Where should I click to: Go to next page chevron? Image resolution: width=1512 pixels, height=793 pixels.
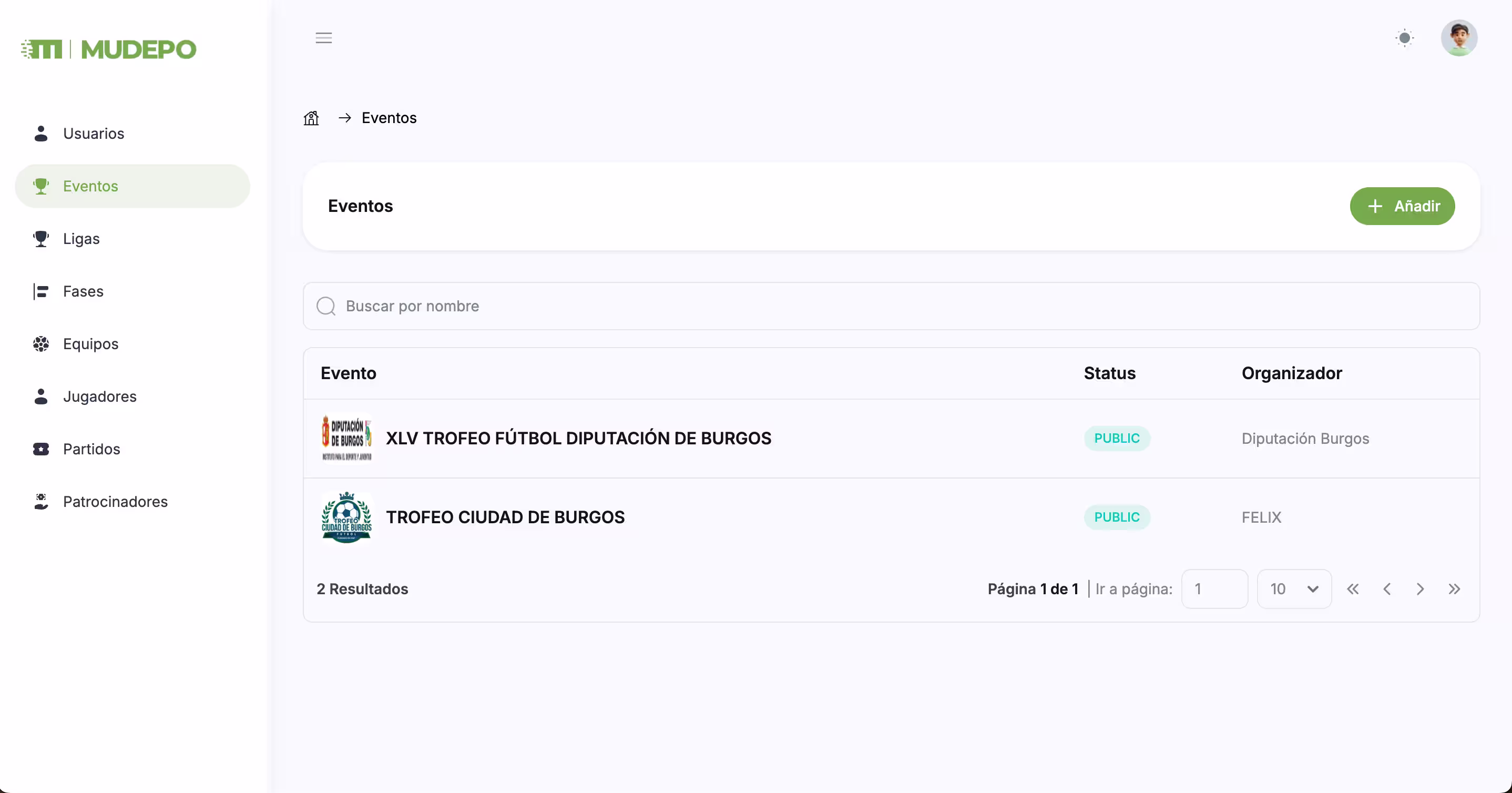click(1420, 589)
